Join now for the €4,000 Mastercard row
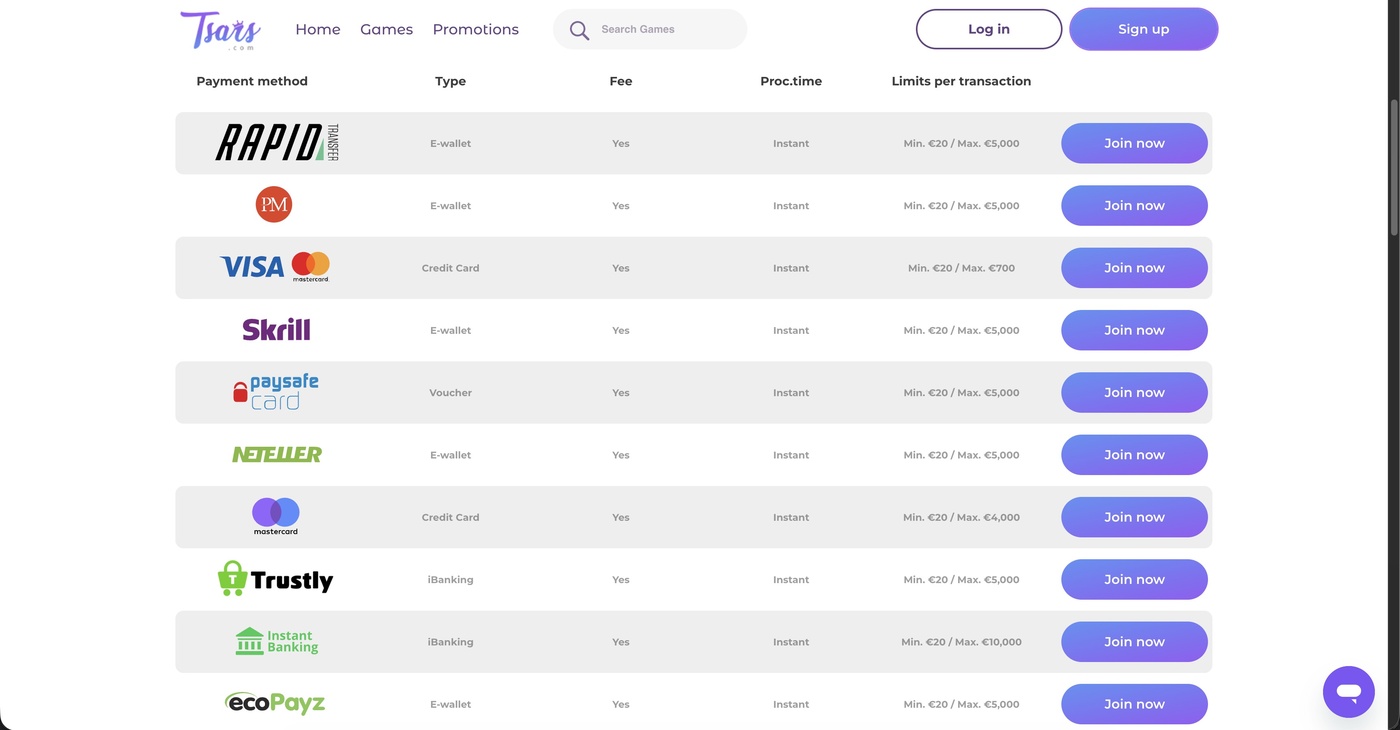The image size is (1400, 730). click(1134, 517)
